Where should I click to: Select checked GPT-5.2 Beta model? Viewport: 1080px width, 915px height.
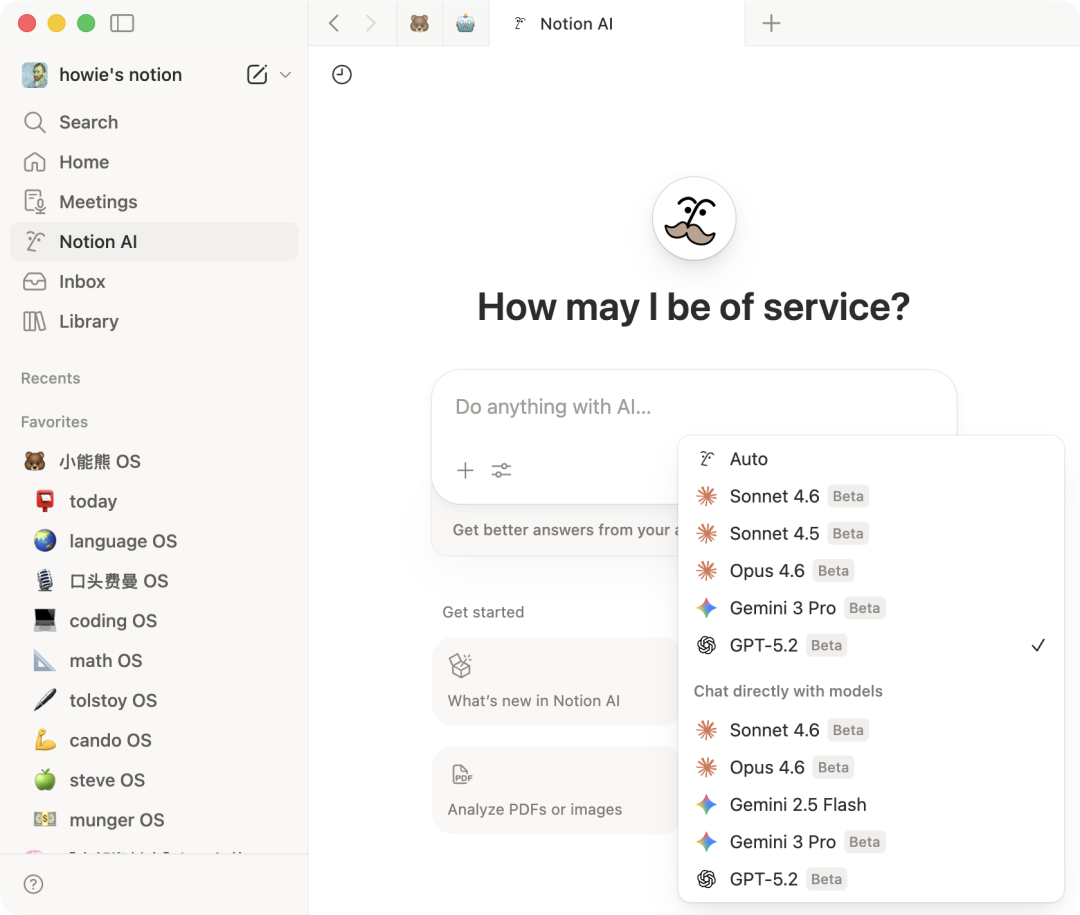[x=871, y=646]
